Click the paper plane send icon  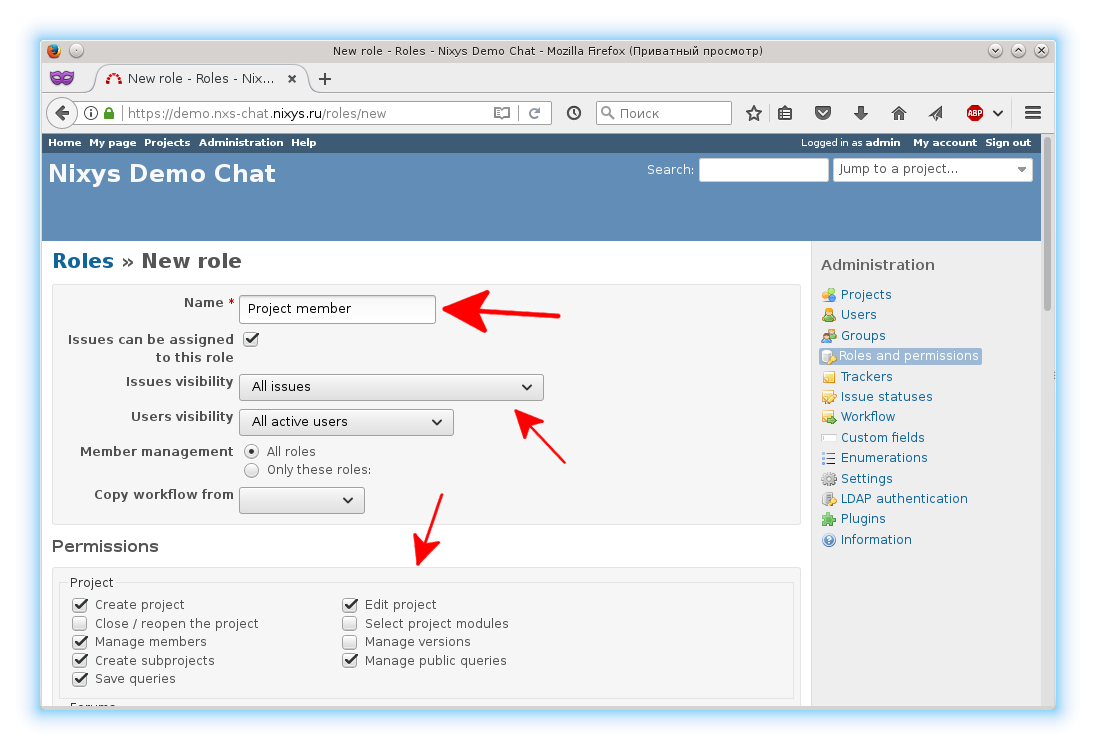click(x=936, y=113)
